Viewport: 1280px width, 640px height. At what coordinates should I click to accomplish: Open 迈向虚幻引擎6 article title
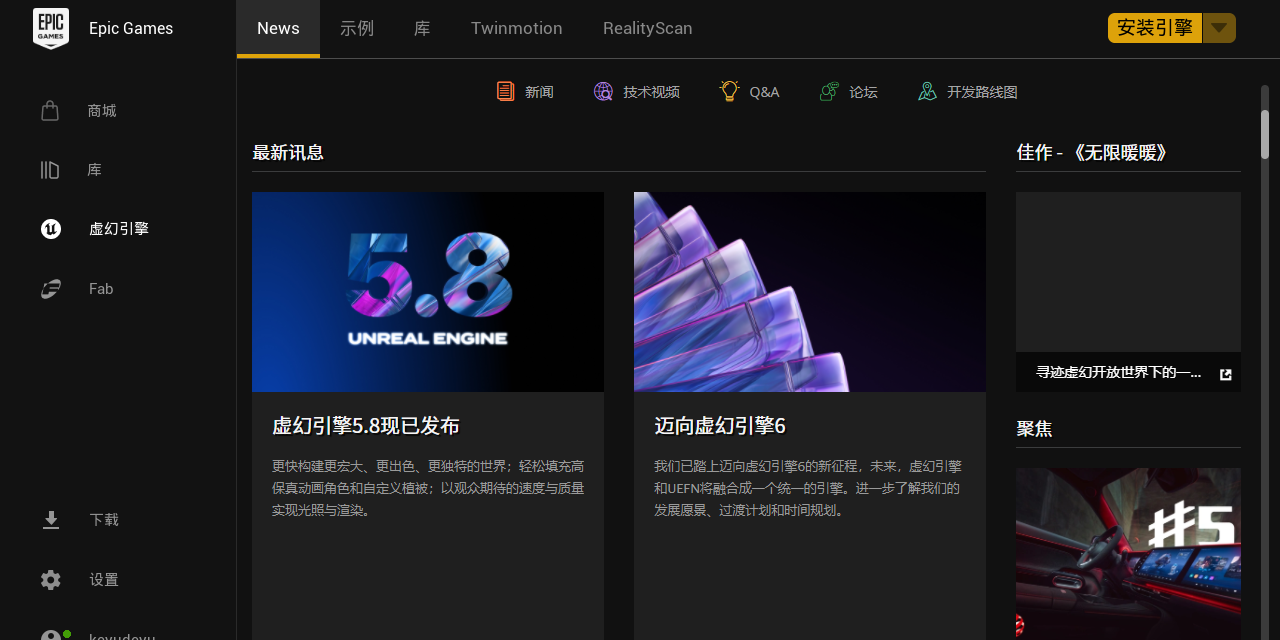(x=720, y=426)
